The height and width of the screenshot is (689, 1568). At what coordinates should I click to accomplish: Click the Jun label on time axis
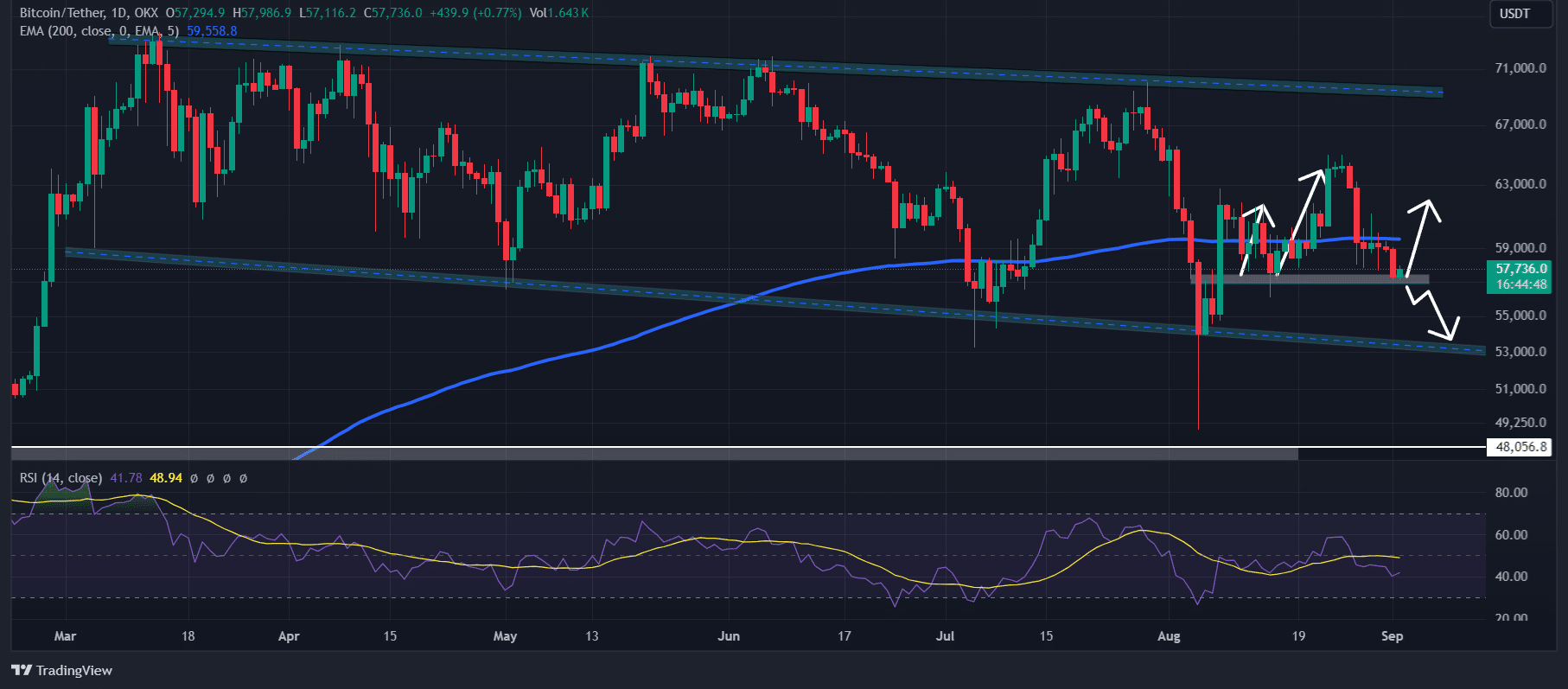(x=729, y=636)
